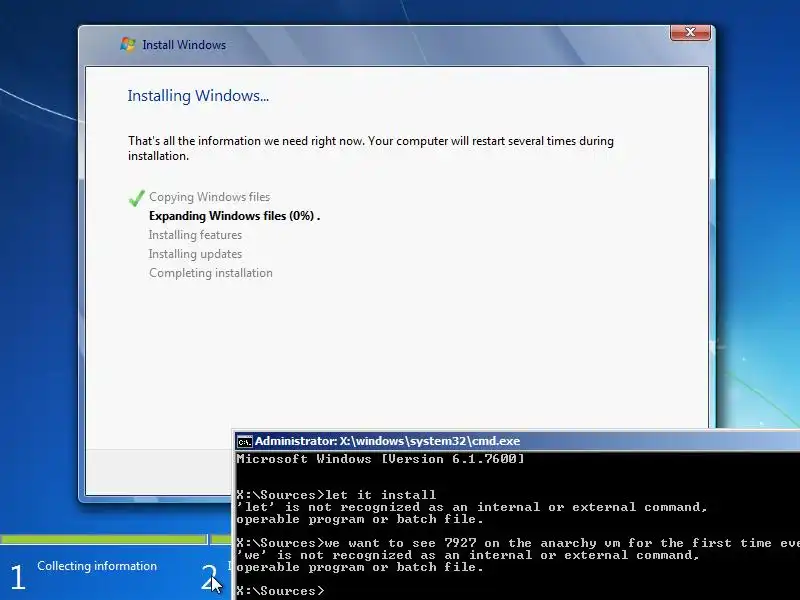Select the 'Copying Windows files' step text
The height and width of the screenshot is (600, 800).
(209, 197)
